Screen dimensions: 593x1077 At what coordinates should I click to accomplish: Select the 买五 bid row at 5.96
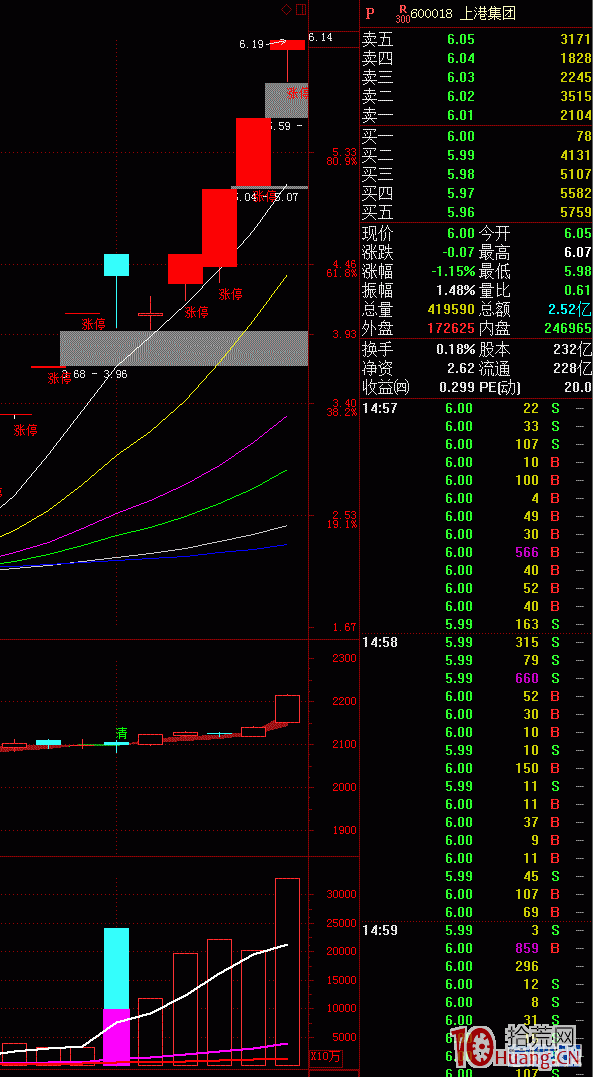(476, 212)
